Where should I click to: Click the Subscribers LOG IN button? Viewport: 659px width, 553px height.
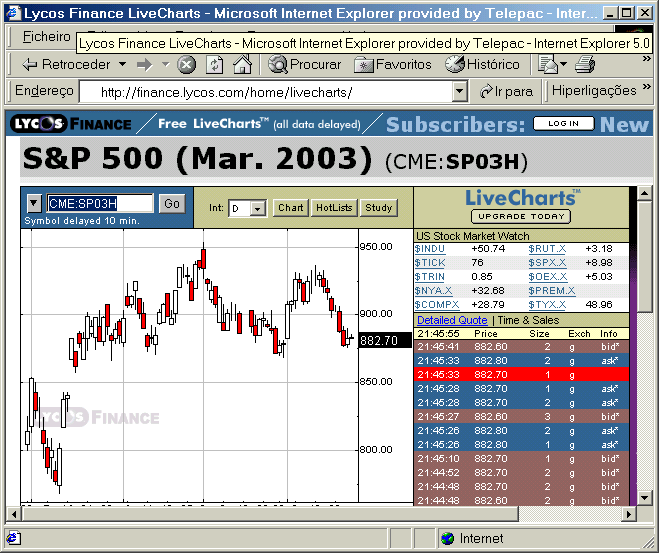coord(564,124)
